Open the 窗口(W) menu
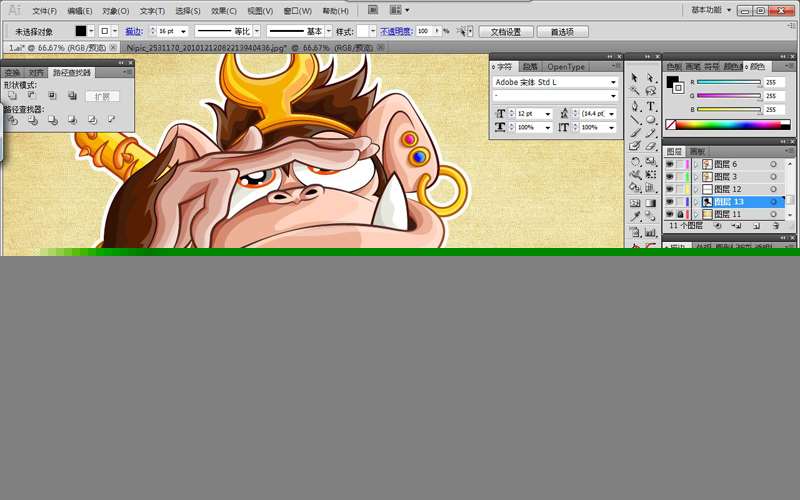Viewport: 800px width, 500px height. 297,11
